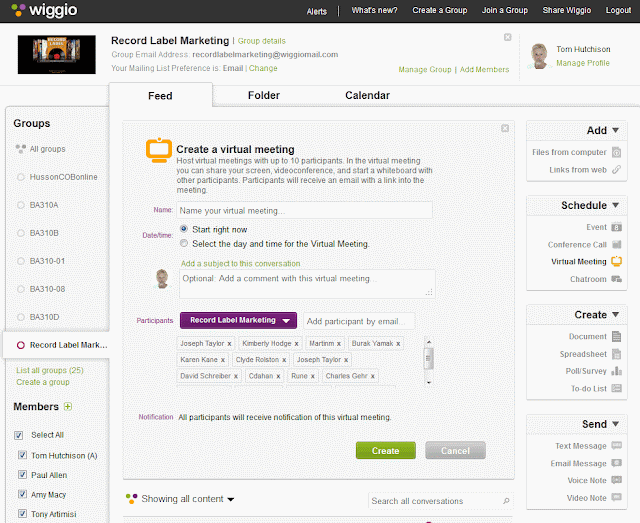Open What's new? in the top bar
Screen dimensions: 640x523
click(374, 10)
